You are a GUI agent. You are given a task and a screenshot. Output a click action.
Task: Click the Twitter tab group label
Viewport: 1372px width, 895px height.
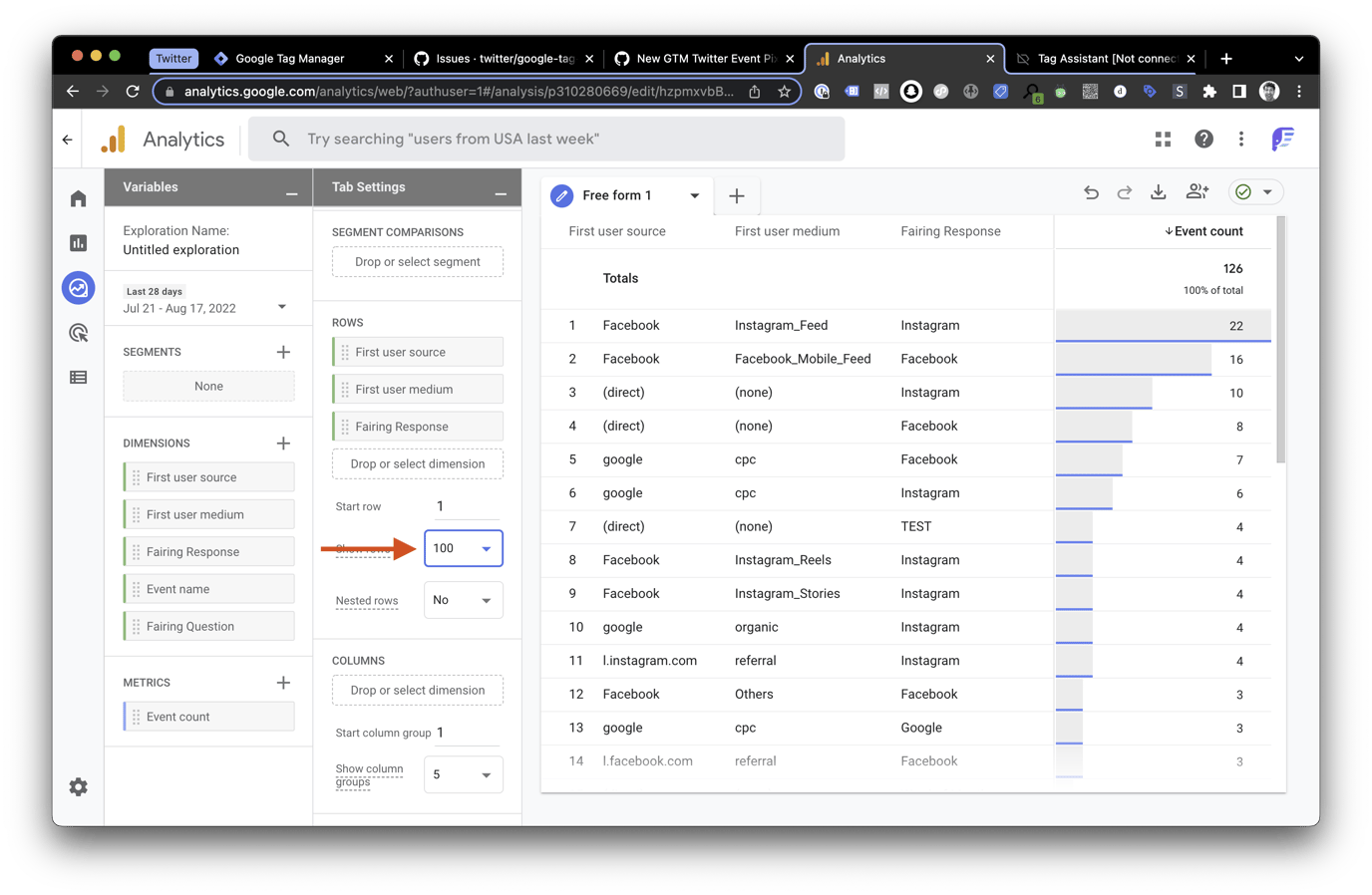[x=173, y=59]
